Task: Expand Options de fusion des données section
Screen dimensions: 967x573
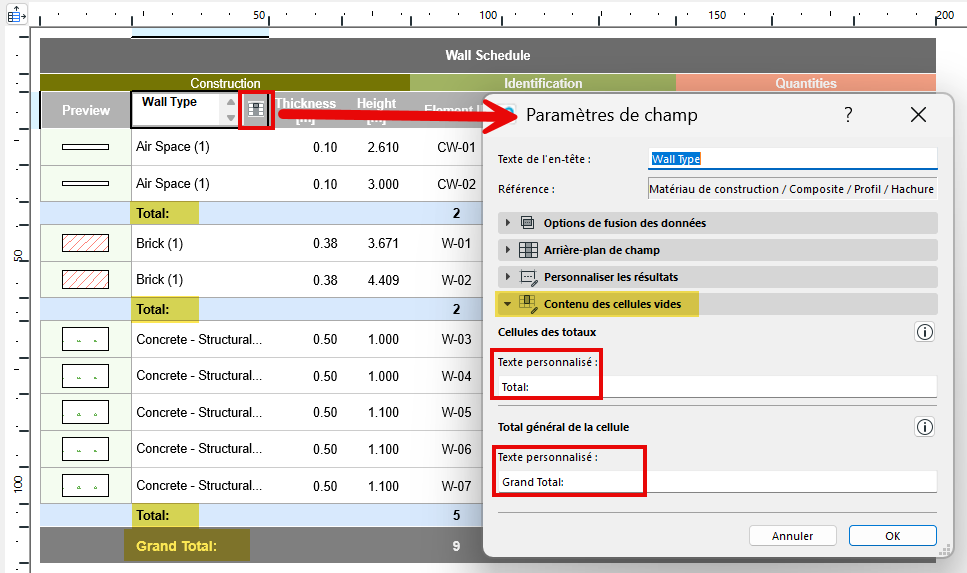Action: point(508,223)
